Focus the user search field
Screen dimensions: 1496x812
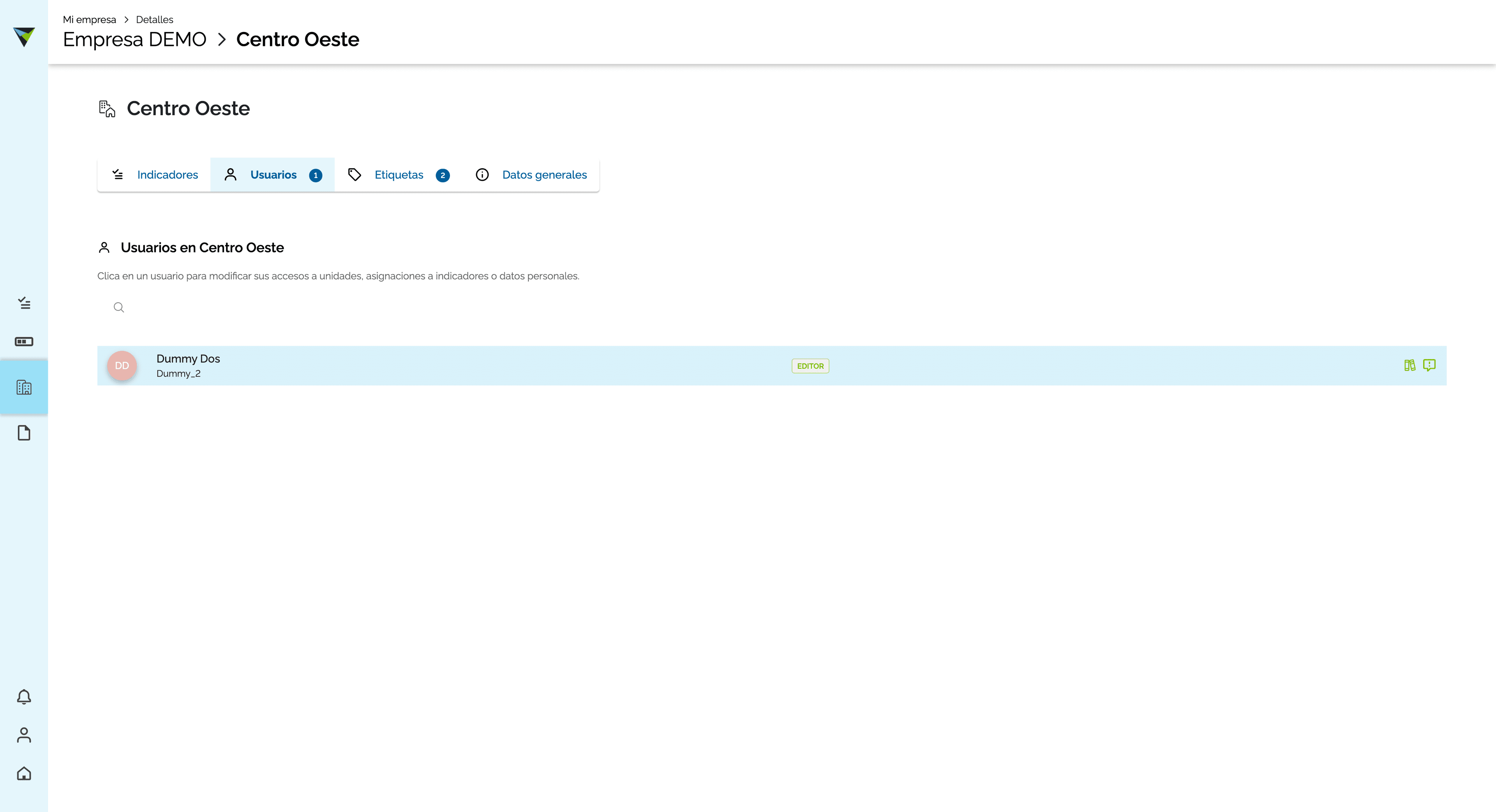click(x=772, y=307)
